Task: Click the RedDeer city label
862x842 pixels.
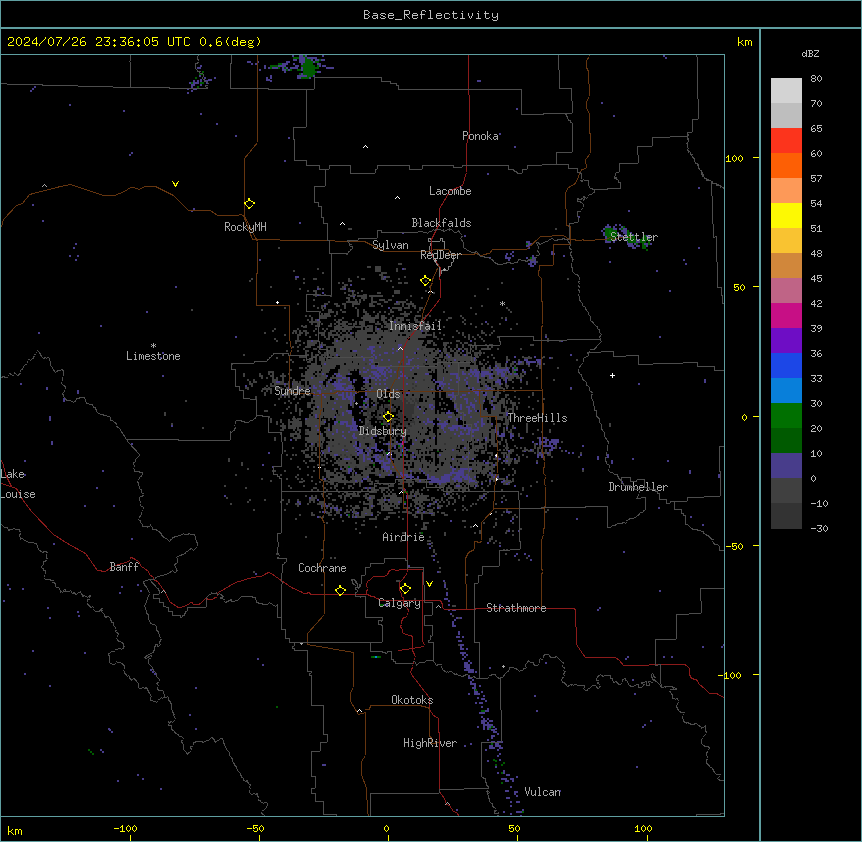Action: 440,255
